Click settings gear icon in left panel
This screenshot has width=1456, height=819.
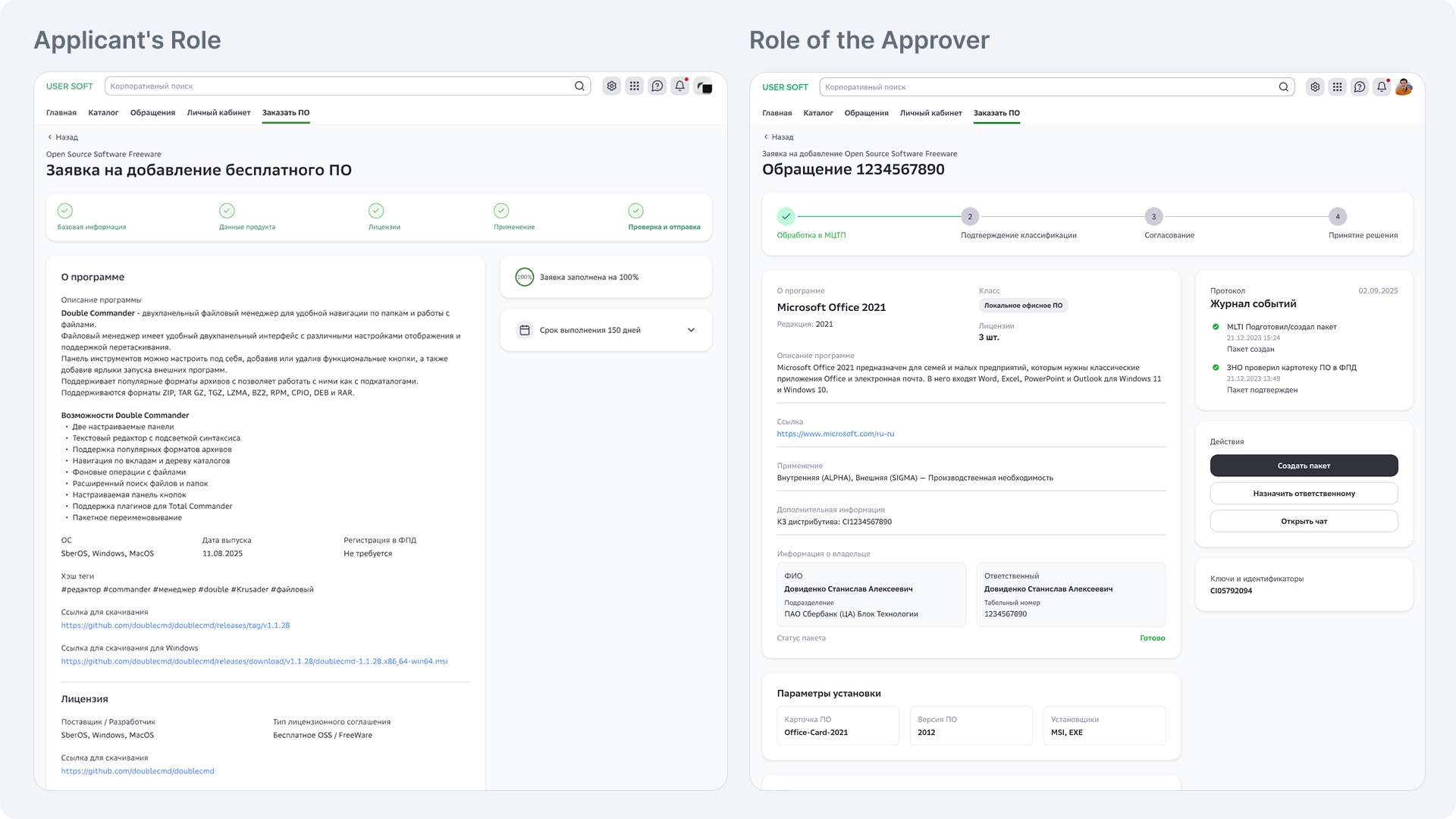[611, 86]
